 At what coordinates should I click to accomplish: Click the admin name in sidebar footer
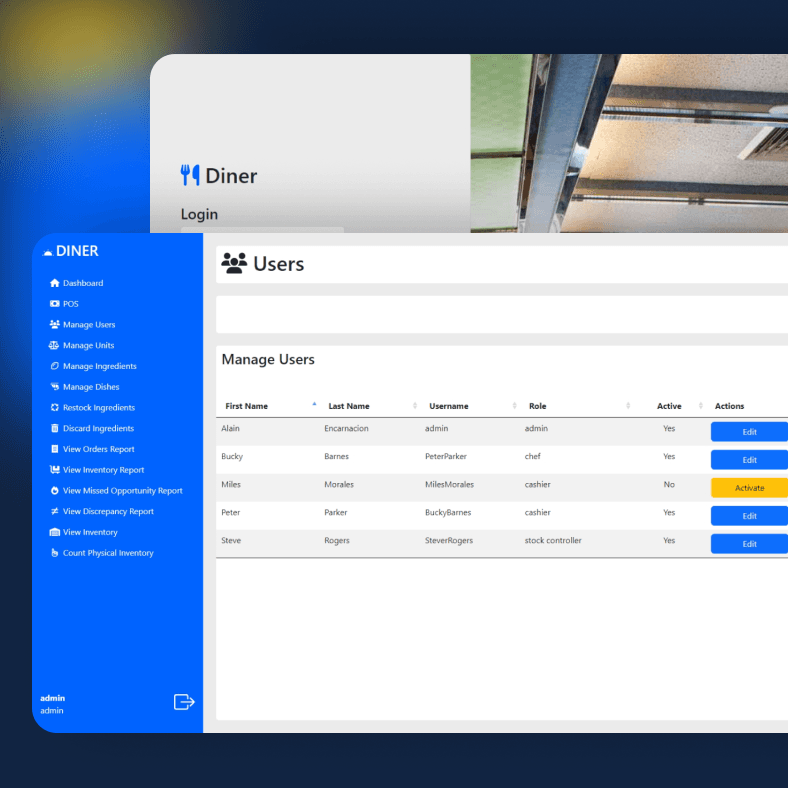[52, 698]
